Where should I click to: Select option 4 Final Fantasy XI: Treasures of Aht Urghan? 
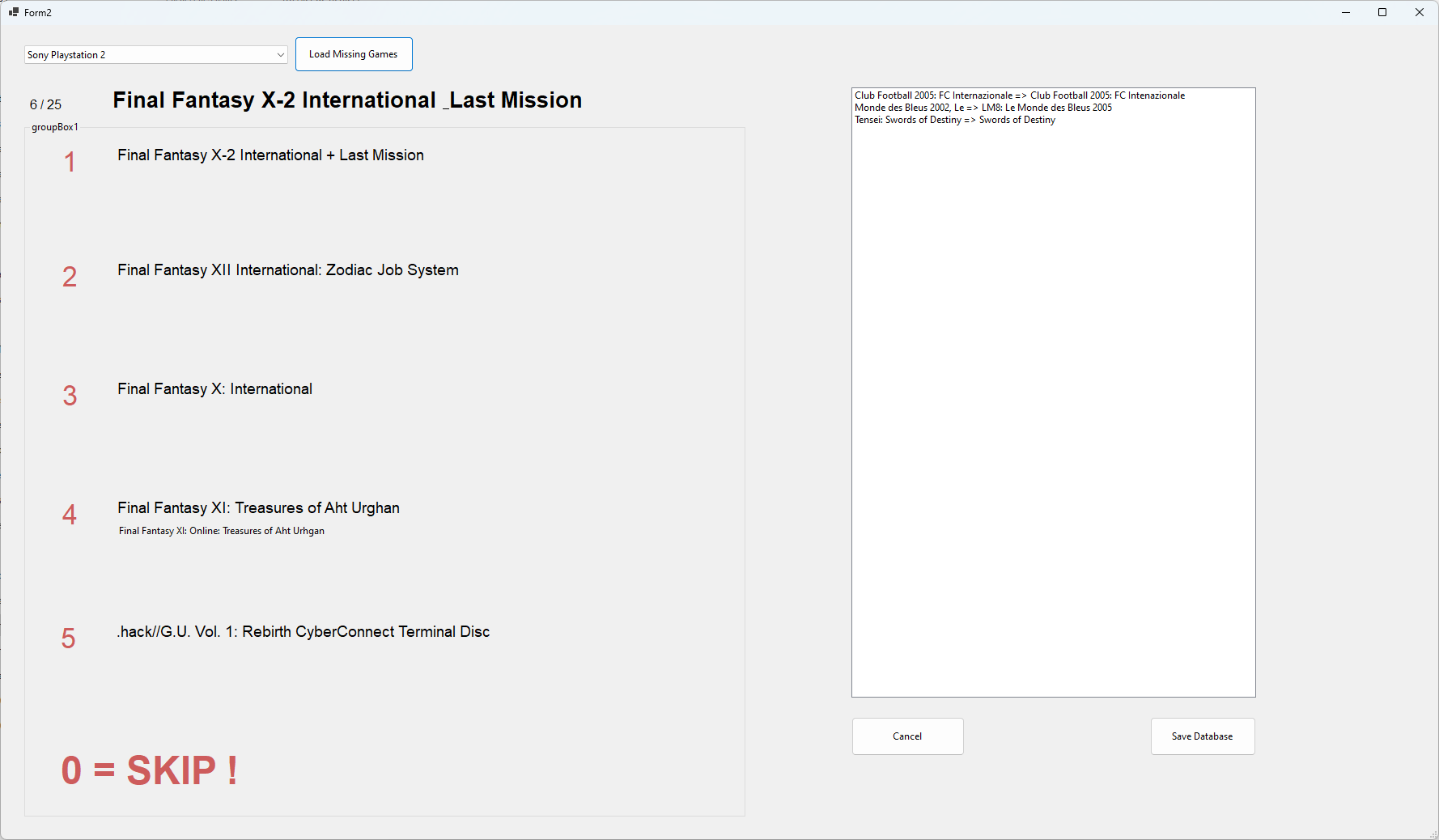coord(258,508)
